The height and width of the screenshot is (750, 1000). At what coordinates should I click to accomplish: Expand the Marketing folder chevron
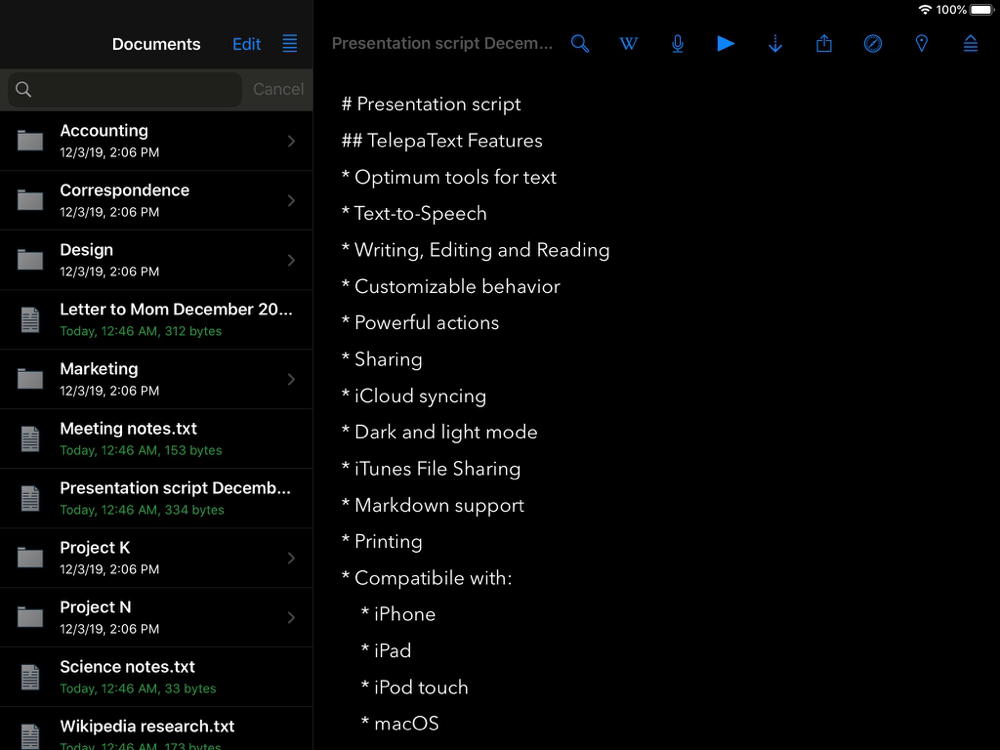291,379
